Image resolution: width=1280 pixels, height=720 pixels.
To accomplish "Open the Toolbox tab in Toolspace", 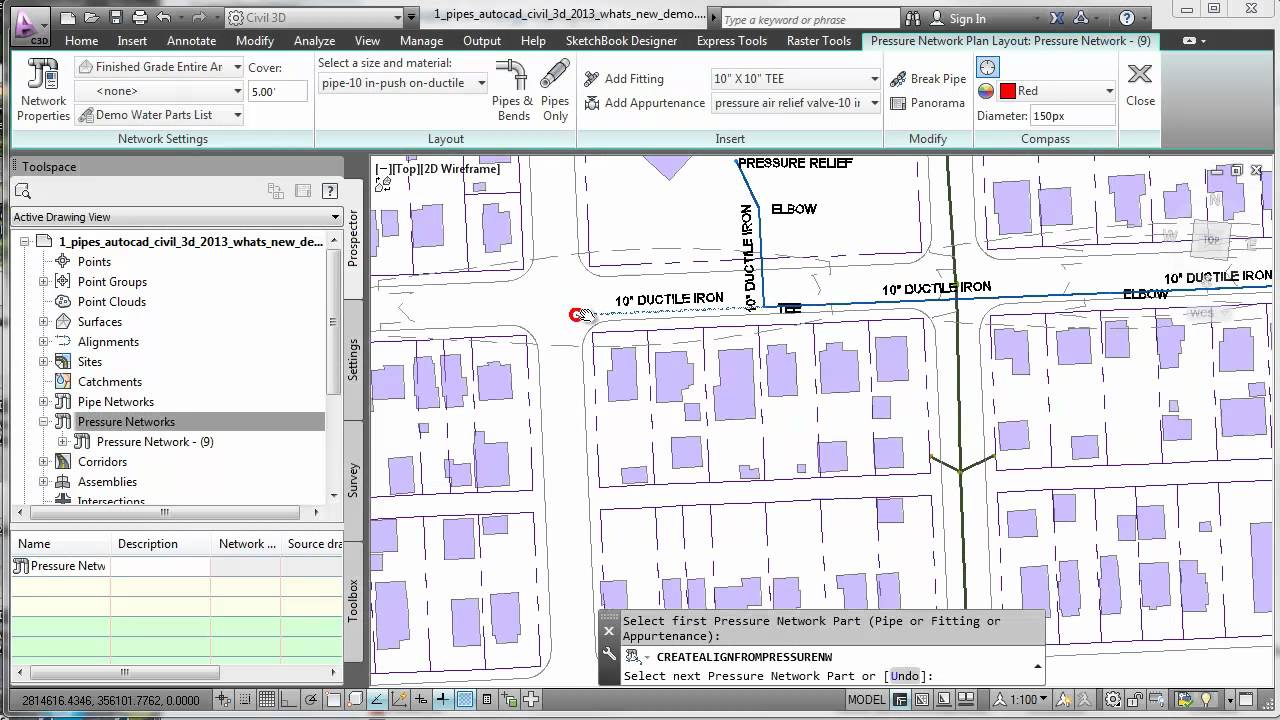I will 353,601.
